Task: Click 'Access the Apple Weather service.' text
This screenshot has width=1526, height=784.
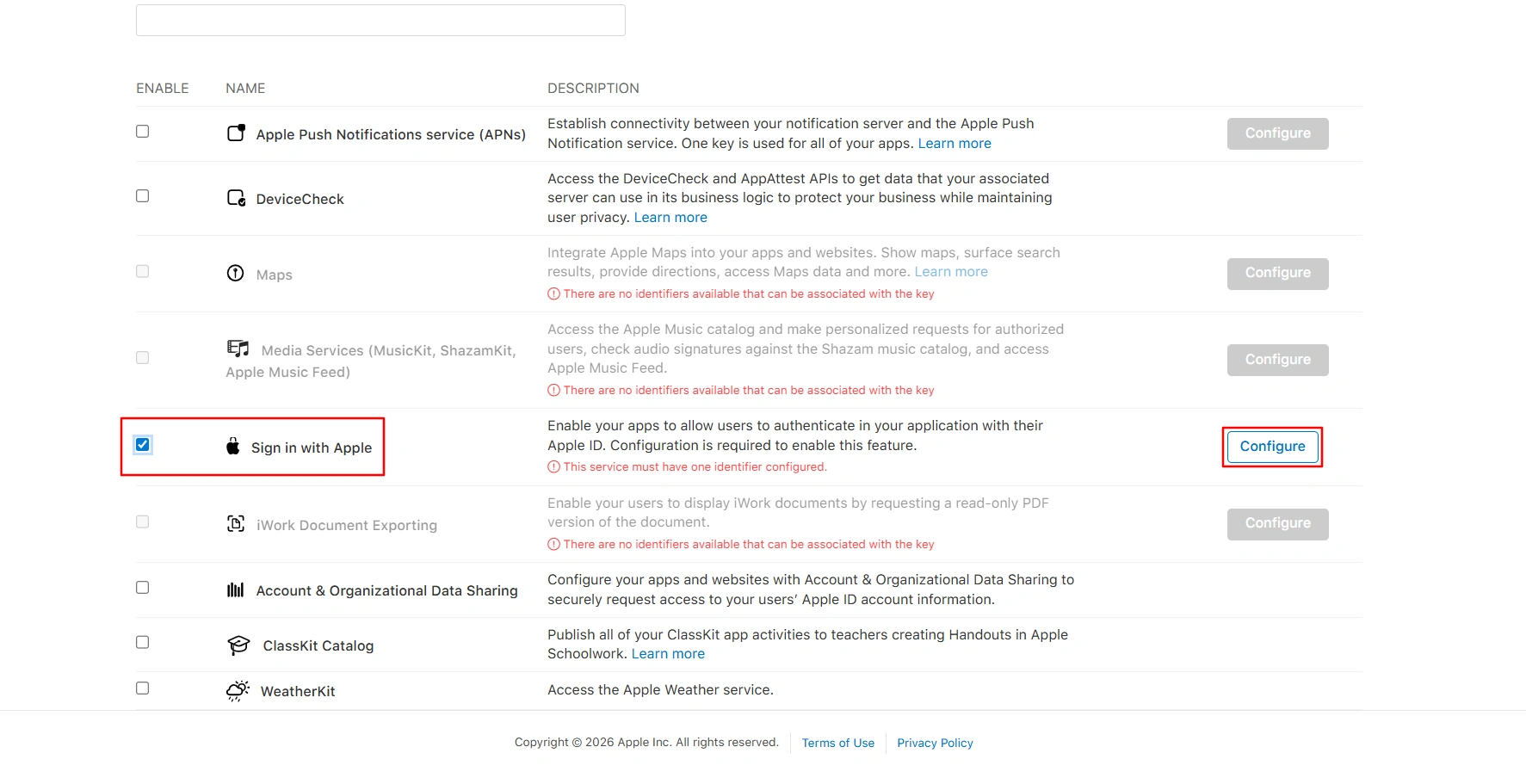Action: (x=660, y=690)
